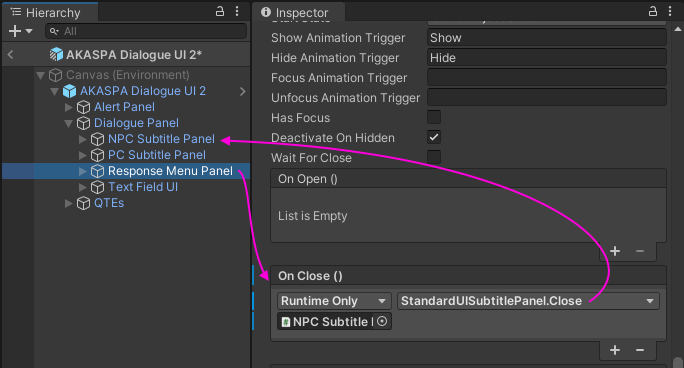Add a new On Open event entry
This screenshot has width=684, height=368.
click(x=615, y=251)
